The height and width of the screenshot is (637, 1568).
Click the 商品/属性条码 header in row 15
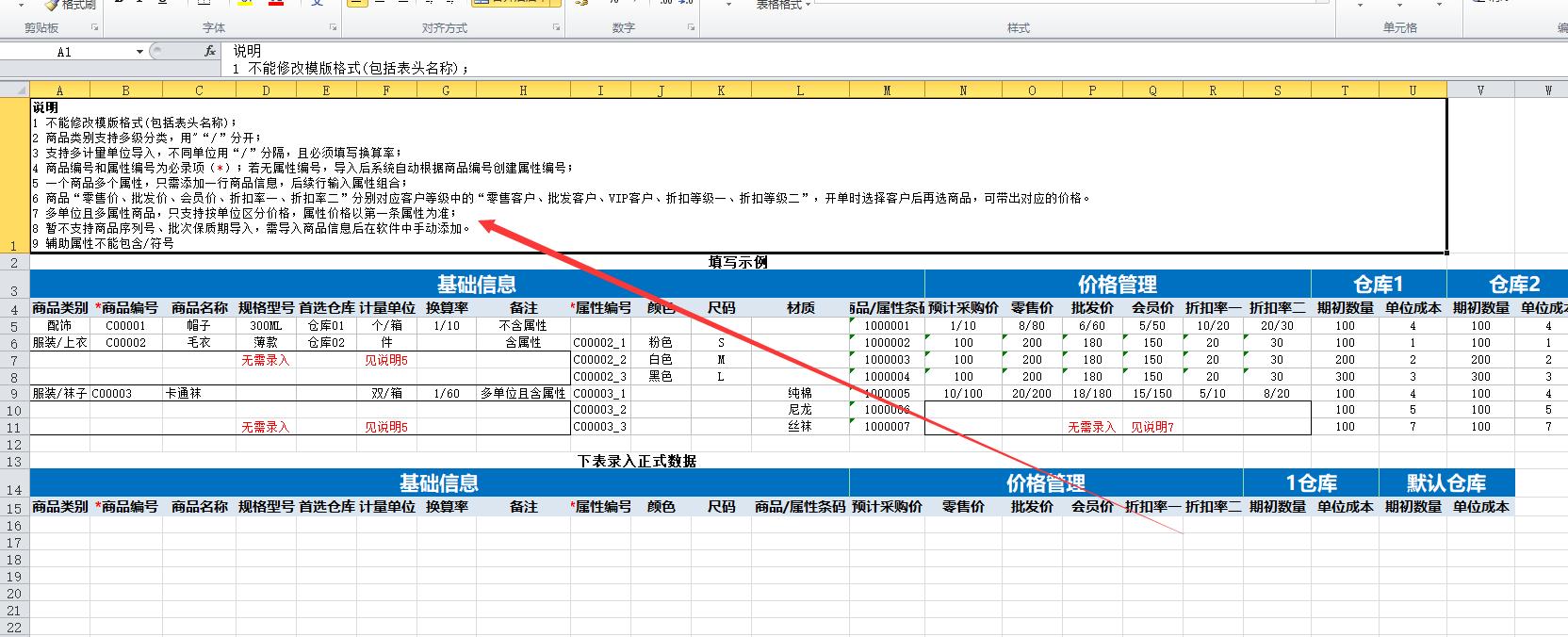point(800,507)
